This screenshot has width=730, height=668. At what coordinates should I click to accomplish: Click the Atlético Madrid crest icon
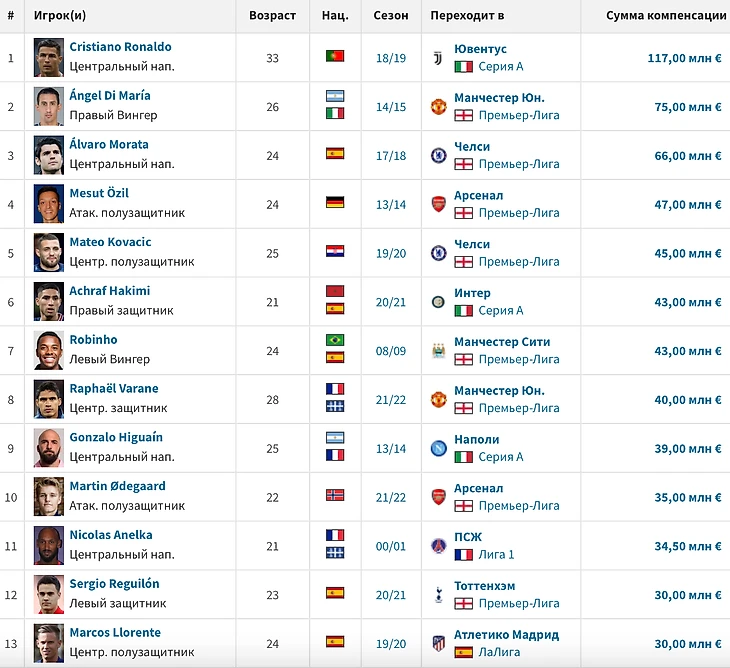tap(437, 643)
